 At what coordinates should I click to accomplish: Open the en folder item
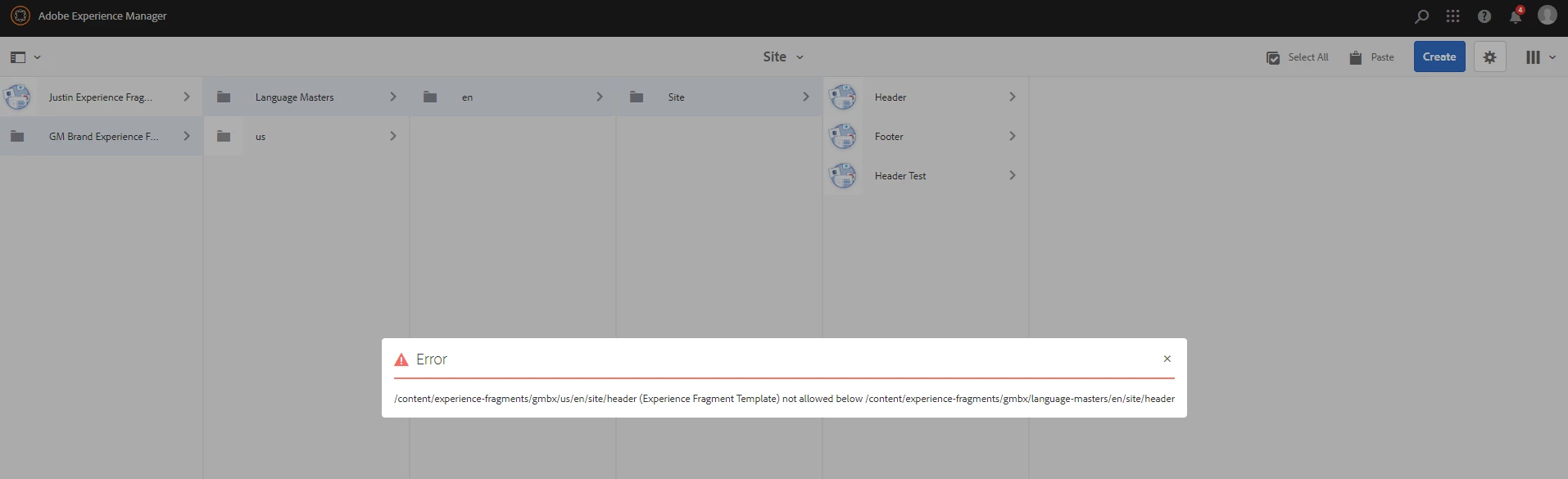(x=467, y=97)
